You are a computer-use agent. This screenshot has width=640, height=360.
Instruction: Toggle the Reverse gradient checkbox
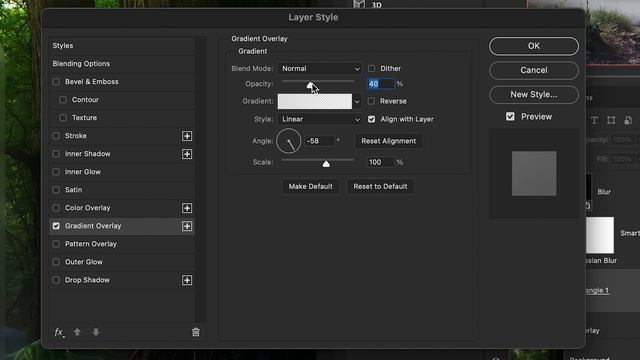click(371, 101)
